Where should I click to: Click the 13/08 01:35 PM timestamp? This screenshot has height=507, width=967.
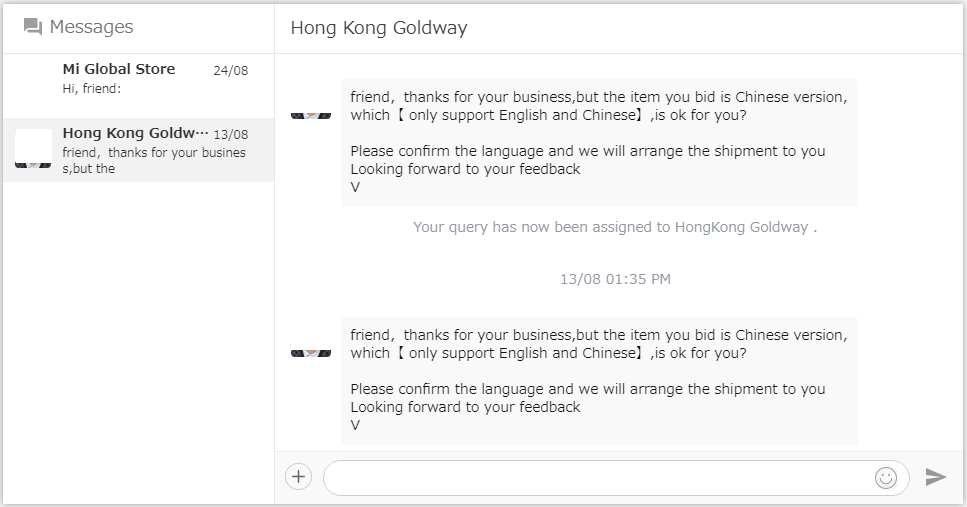click(615, 279)
